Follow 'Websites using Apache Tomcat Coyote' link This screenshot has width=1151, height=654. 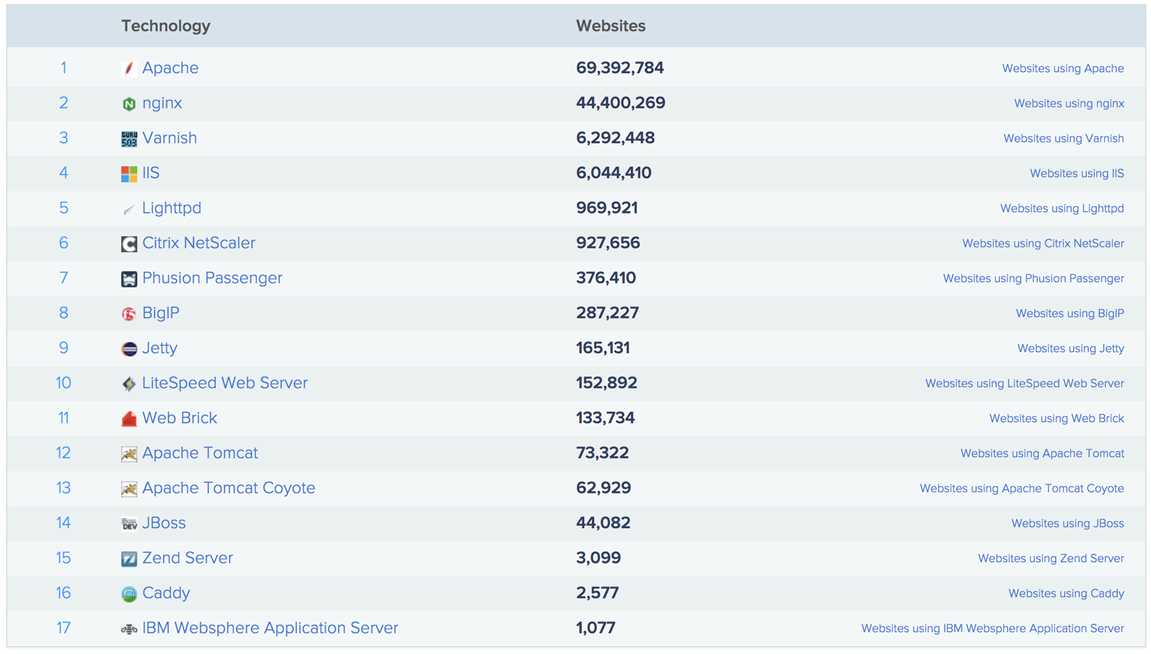point(1022,488)
